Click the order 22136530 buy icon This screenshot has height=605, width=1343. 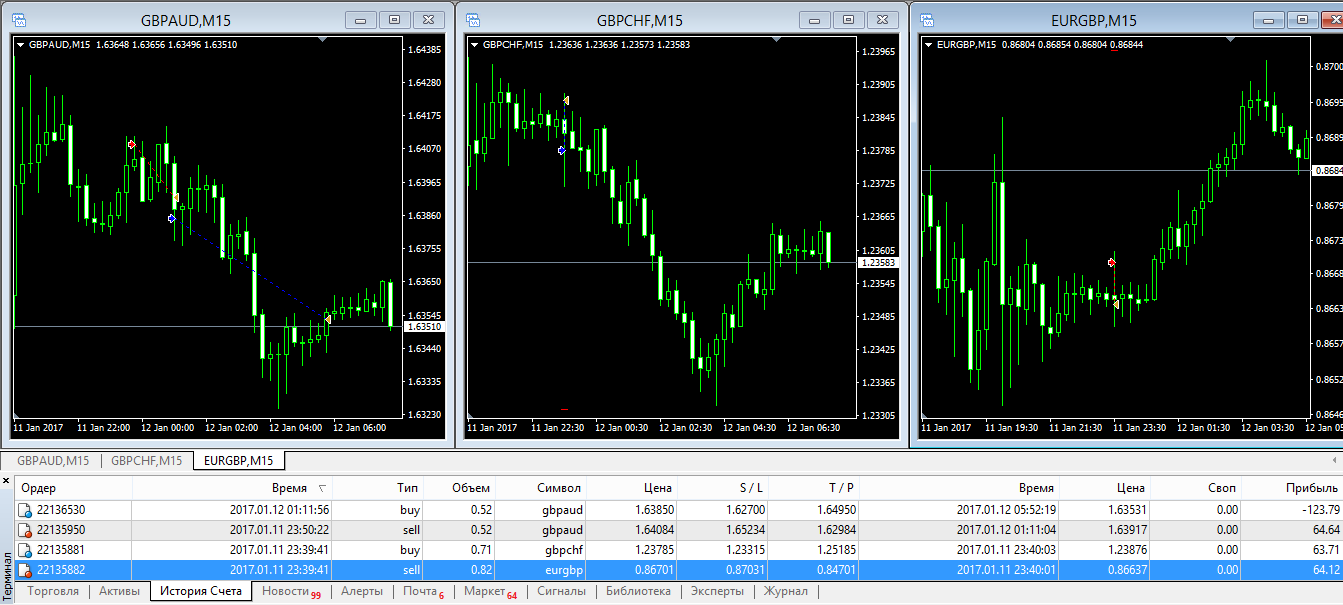pos(25,510)
